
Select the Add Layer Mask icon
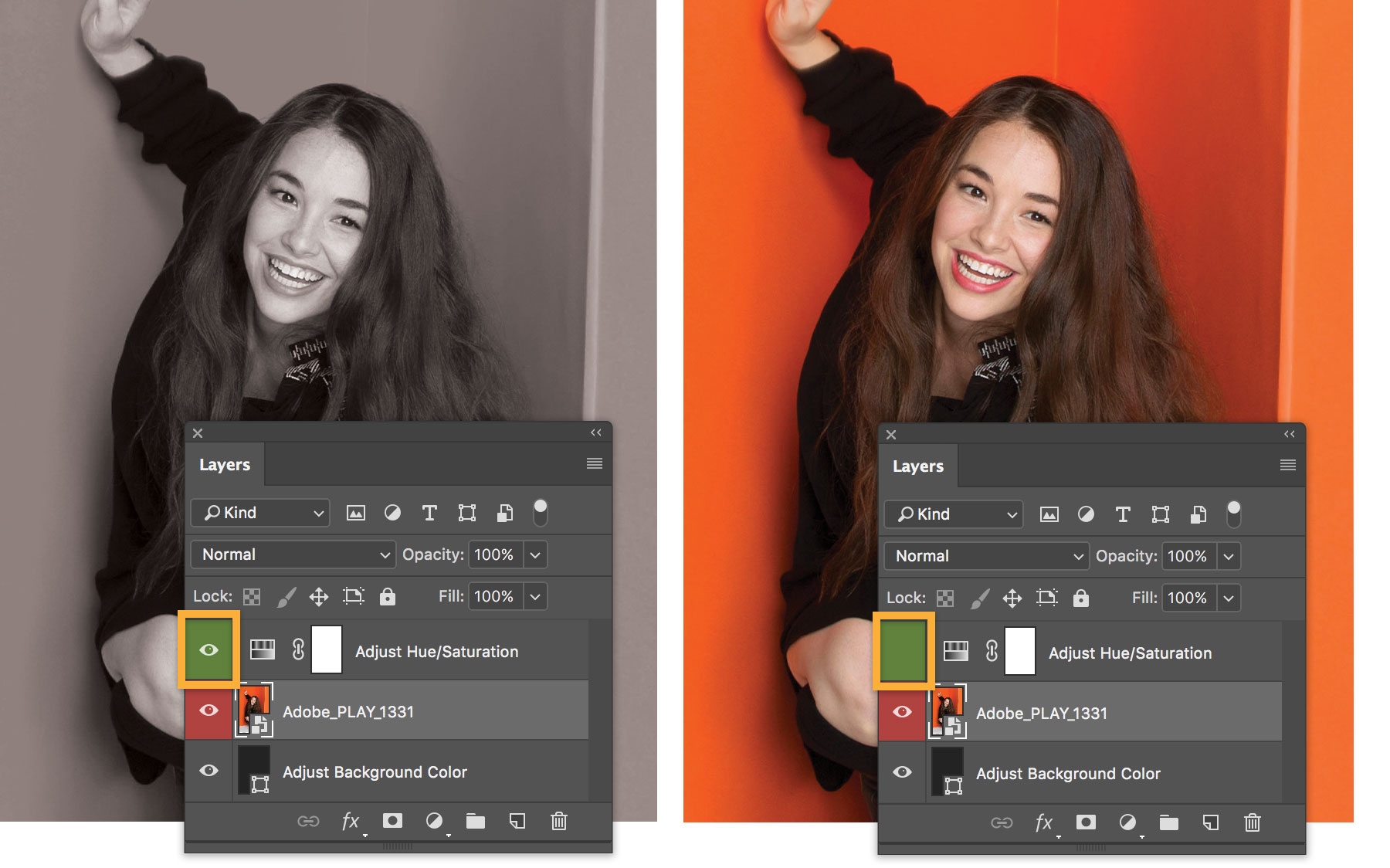pyautogui.click(x=394, y=822)
